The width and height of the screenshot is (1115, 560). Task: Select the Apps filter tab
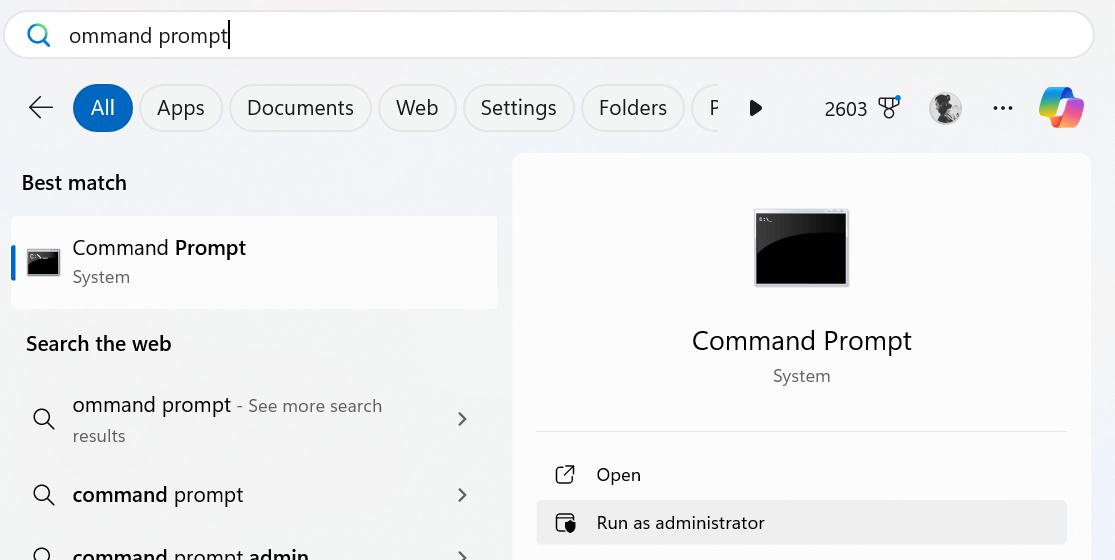(x=181, y=108)
